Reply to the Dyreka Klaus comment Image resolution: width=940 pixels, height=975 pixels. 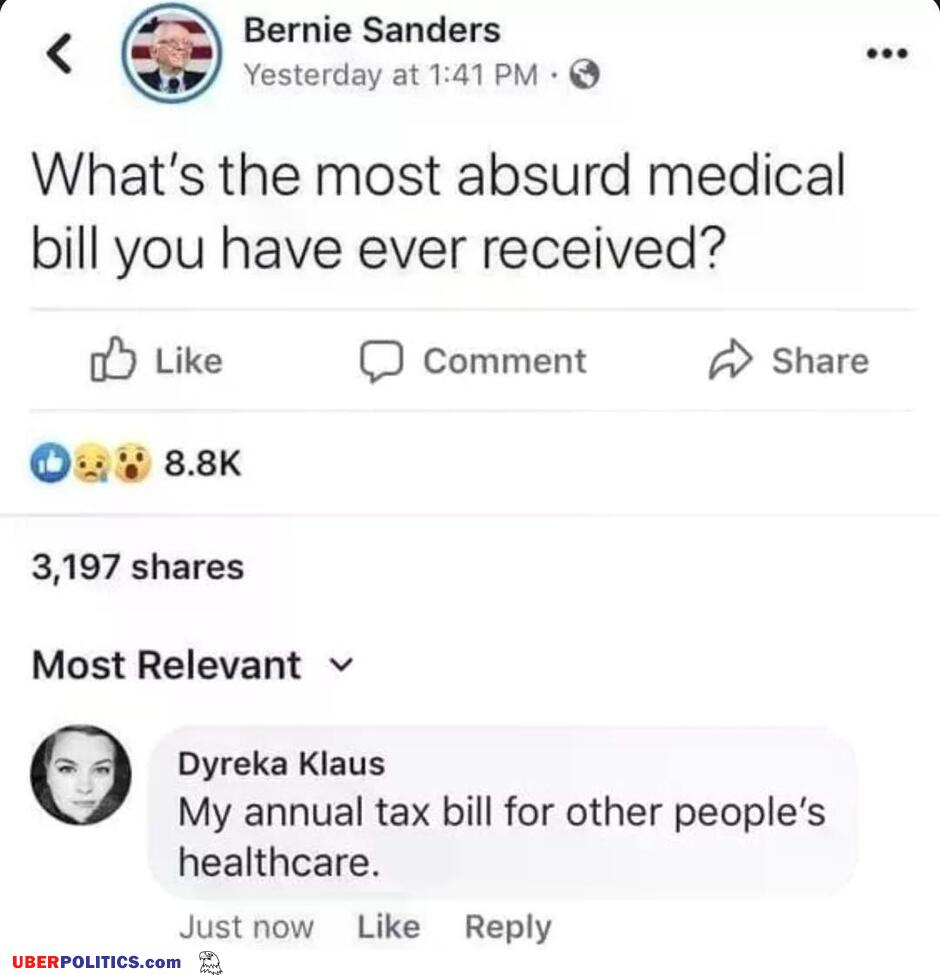(507, 927)
